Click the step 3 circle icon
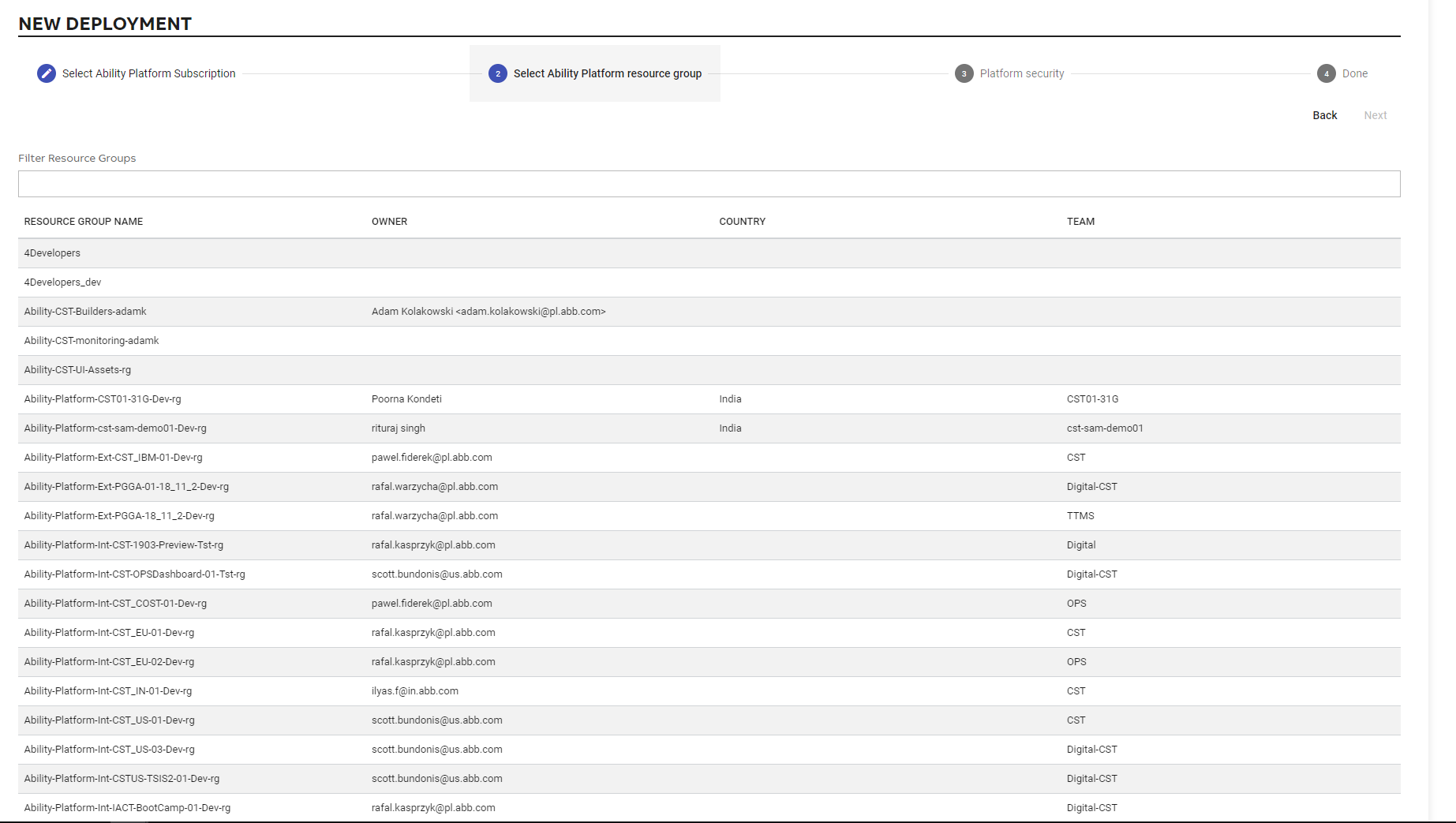1456x823 pixels. point(964,73)
